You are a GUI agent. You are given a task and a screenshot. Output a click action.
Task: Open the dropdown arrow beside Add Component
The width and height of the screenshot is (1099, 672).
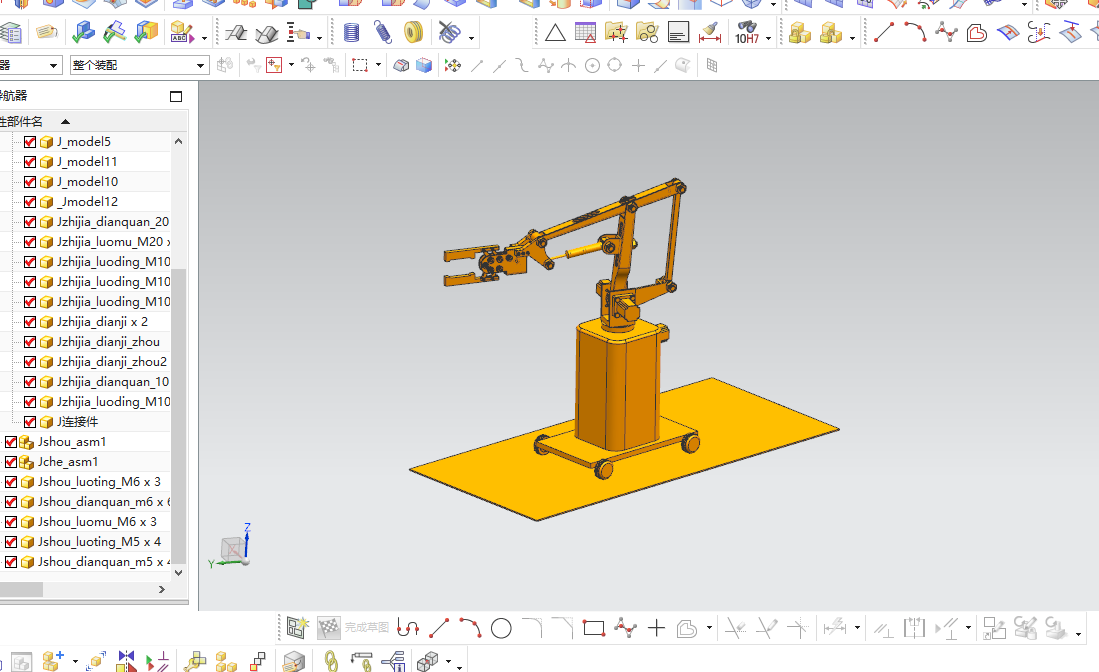(75, 661)
